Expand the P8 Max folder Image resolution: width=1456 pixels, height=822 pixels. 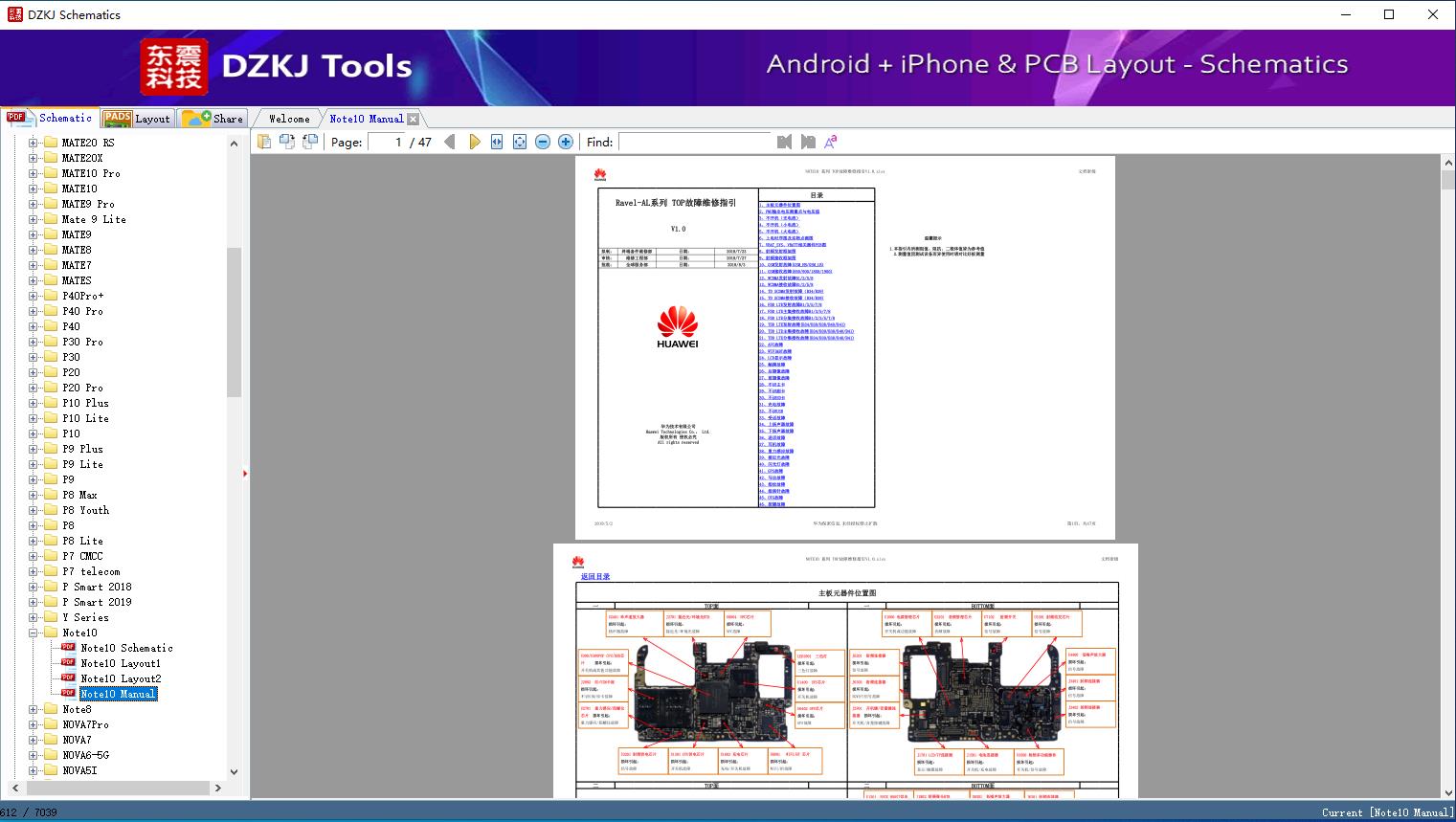click(34, 495)
